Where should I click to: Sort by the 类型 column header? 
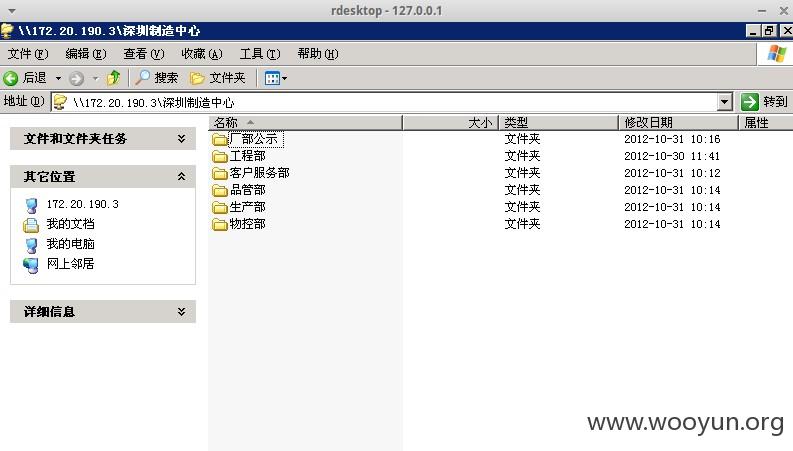click(x=559, y=122)
